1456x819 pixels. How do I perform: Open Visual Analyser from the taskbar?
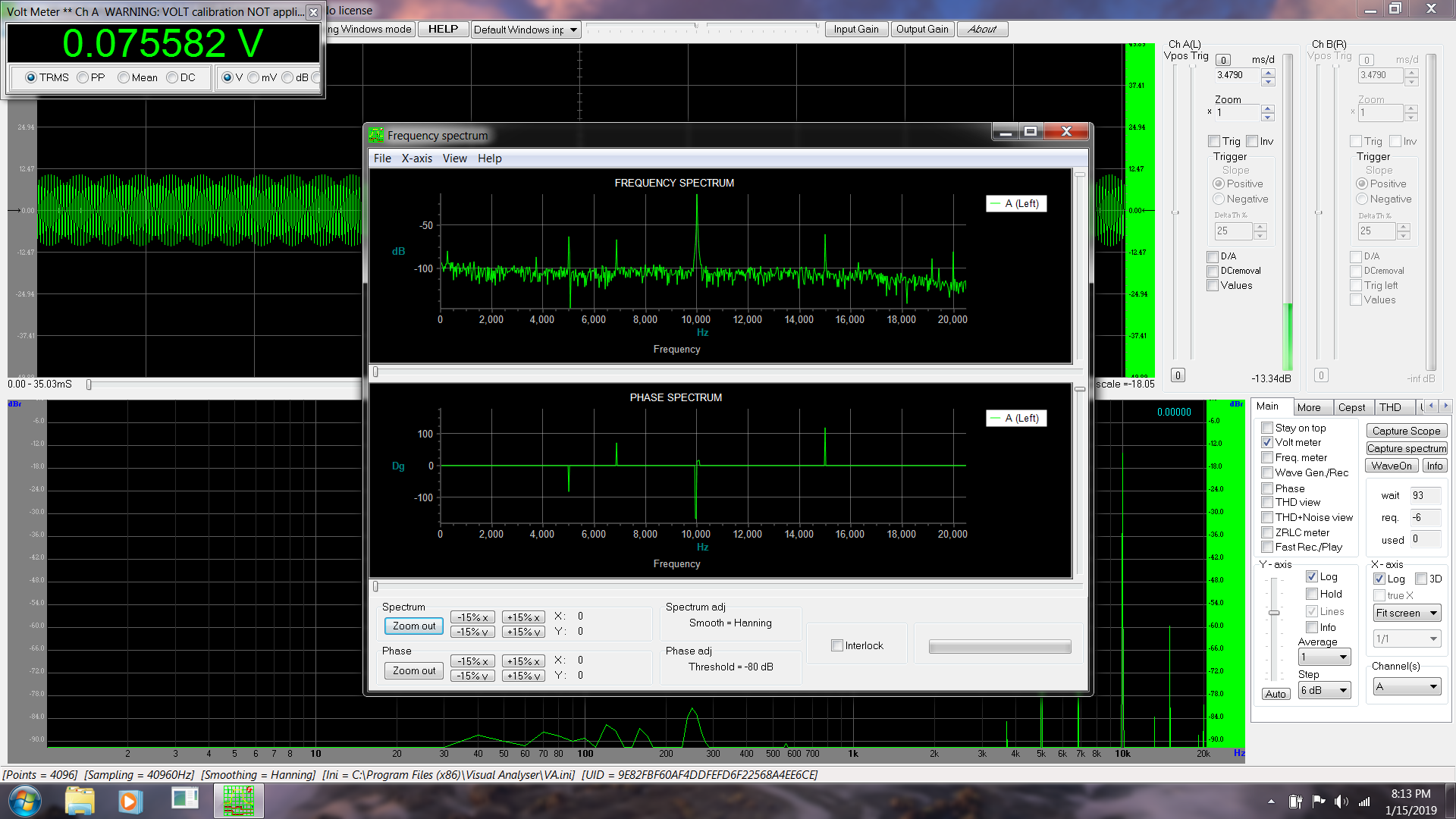(x=238, y=801)
